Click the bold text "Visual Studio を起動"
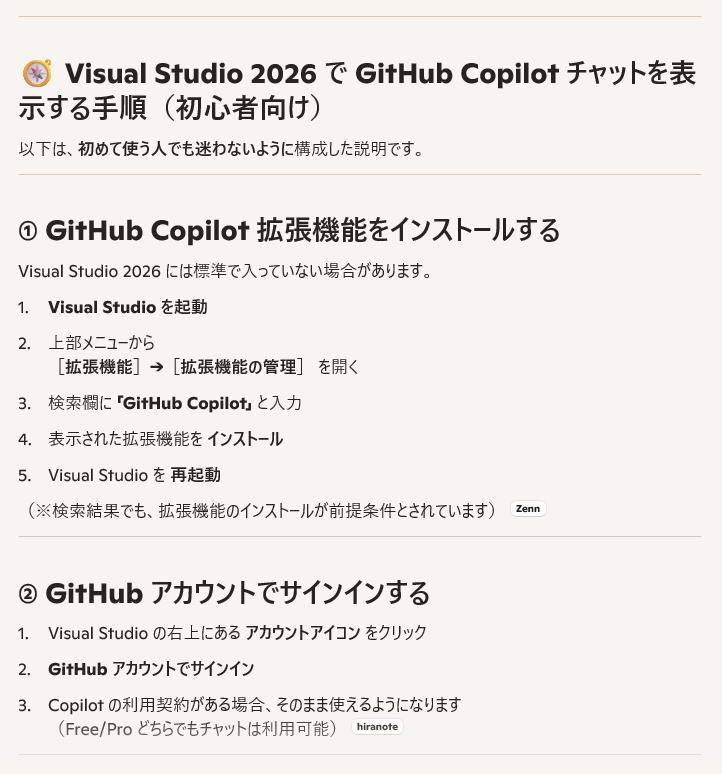Viewport: 722px width, 774px height. (x=127, y=307)
